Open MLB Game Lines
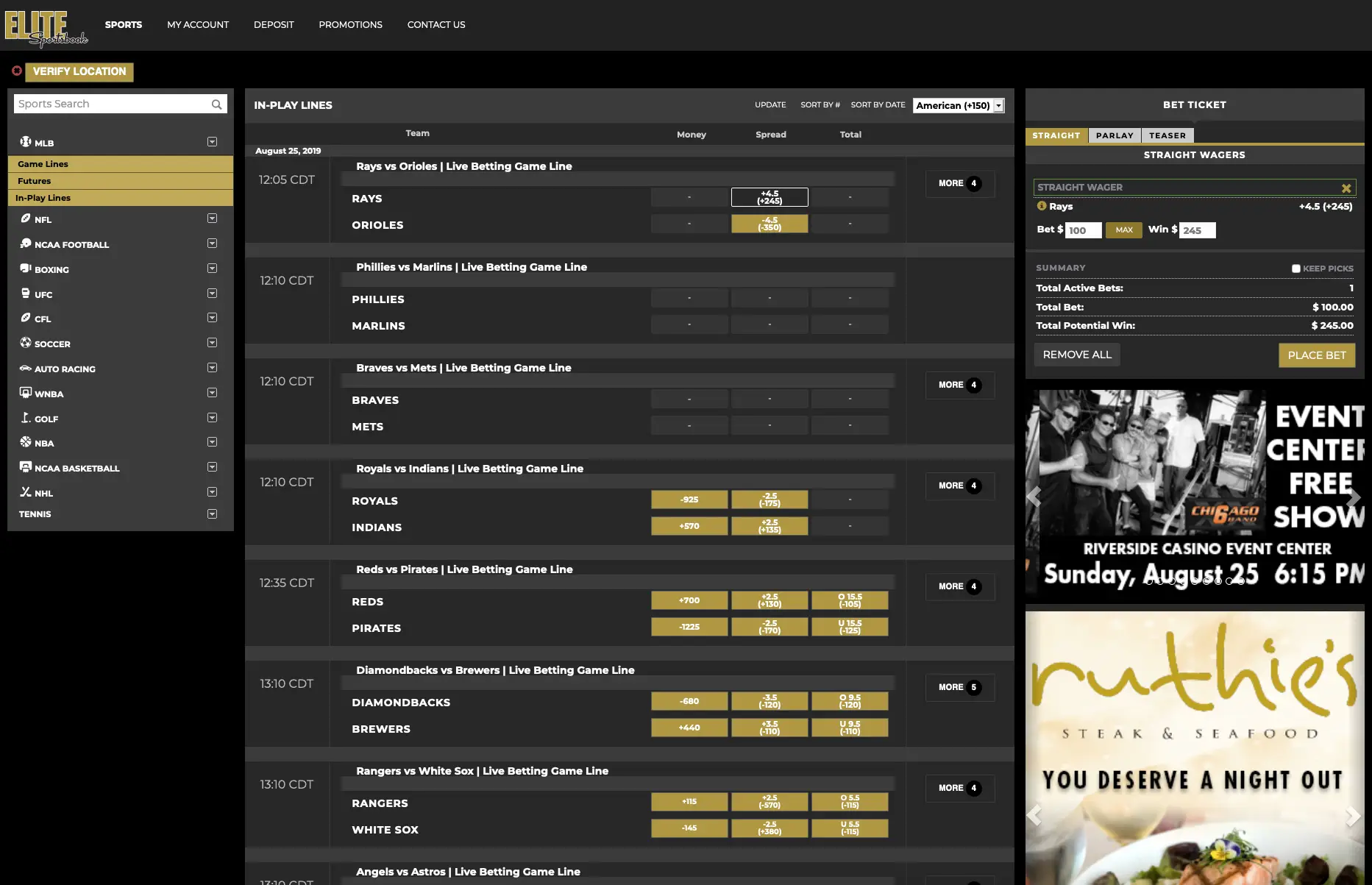The image size is (1372, 885). tap(121, 164)
